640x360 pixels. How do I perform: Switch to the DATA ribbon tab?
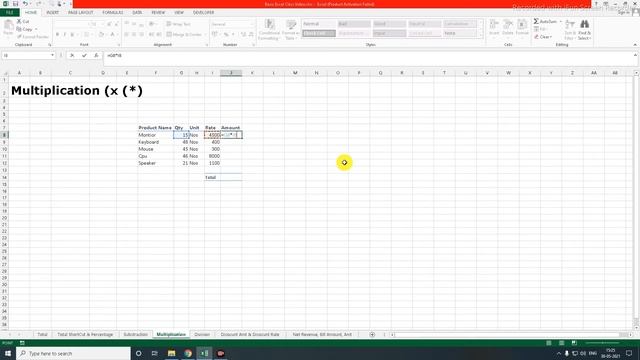pos(137,13)
